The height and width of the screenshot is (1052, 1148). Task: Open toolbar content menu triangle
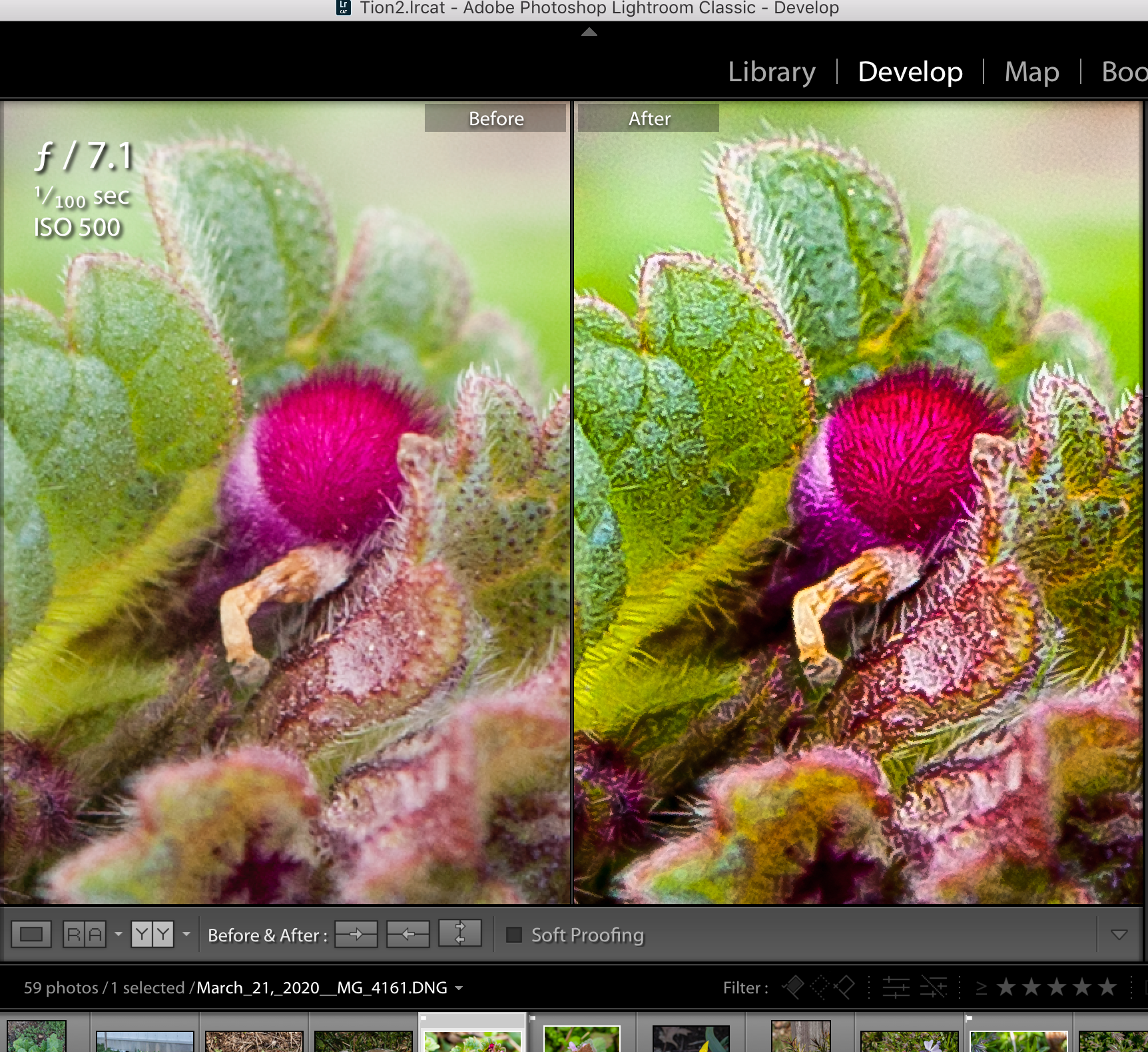1119,935
